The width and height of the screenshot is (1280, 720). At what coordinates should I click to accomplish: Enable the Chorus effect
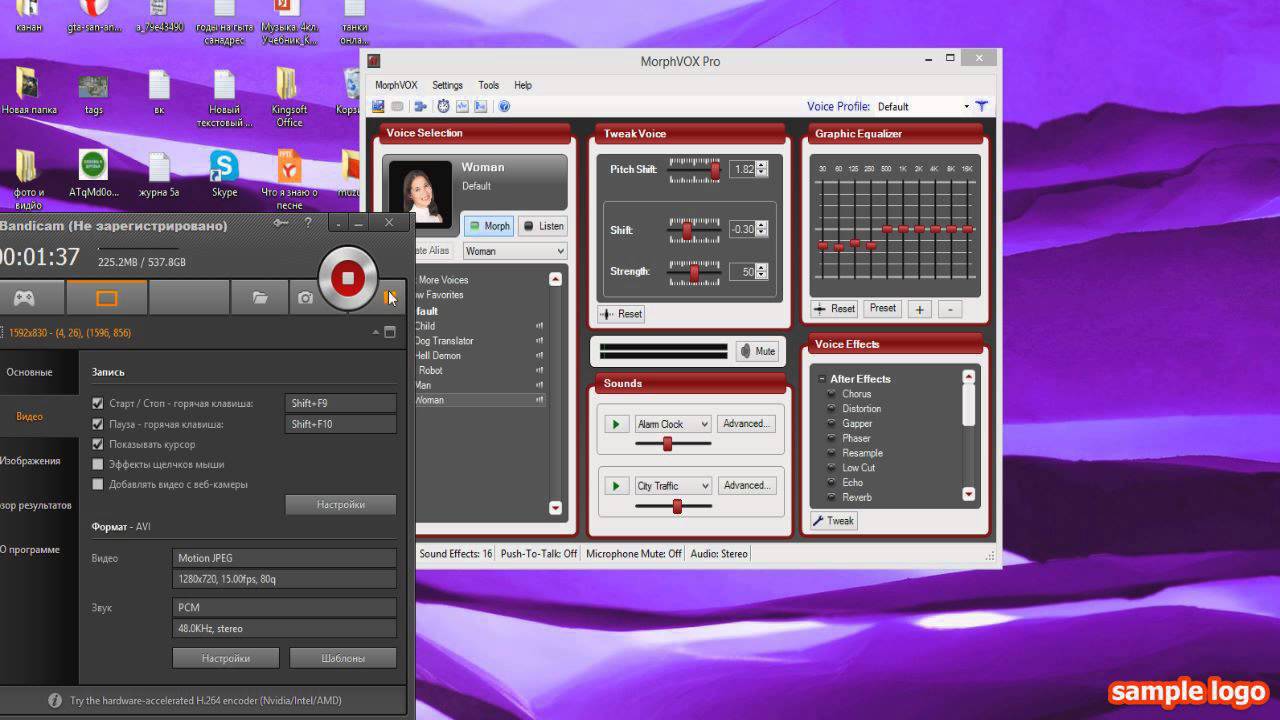[x=831, y=394]
